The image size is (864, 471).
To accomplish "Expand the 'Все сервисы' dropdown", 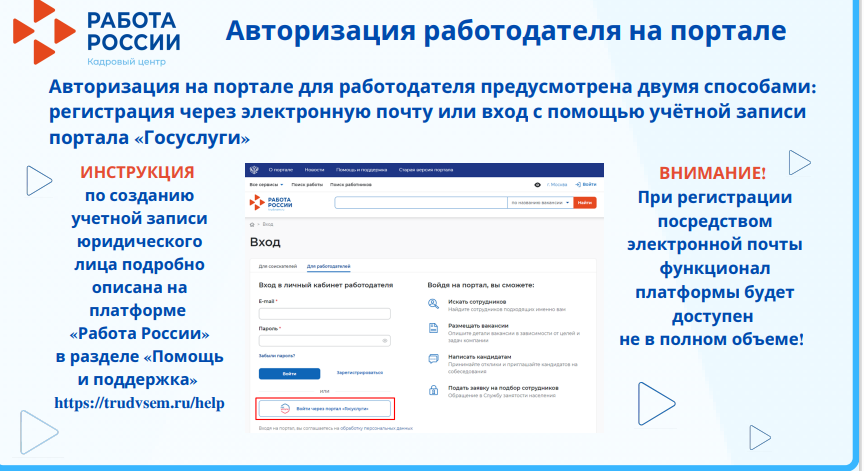I will pyautogui.click(x=266, y=185).
